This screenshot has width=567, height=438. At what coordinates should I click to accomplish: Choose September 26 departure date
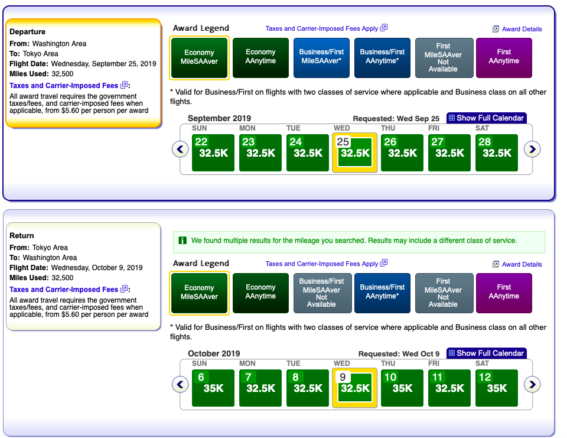pos(402,153)
